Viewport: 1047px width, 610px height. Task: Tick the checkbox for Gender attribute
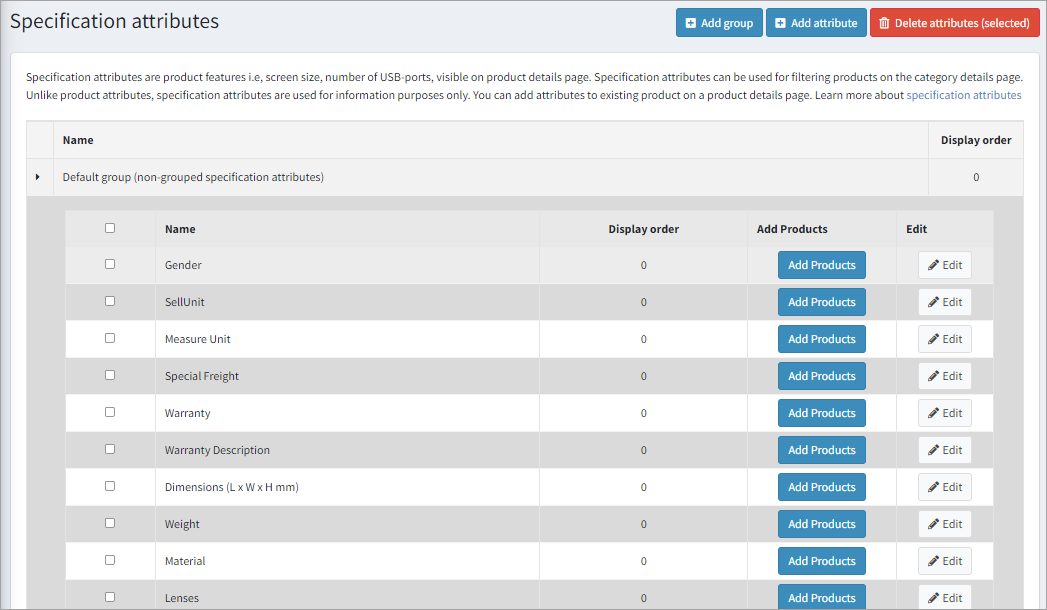tap(110, 264)
